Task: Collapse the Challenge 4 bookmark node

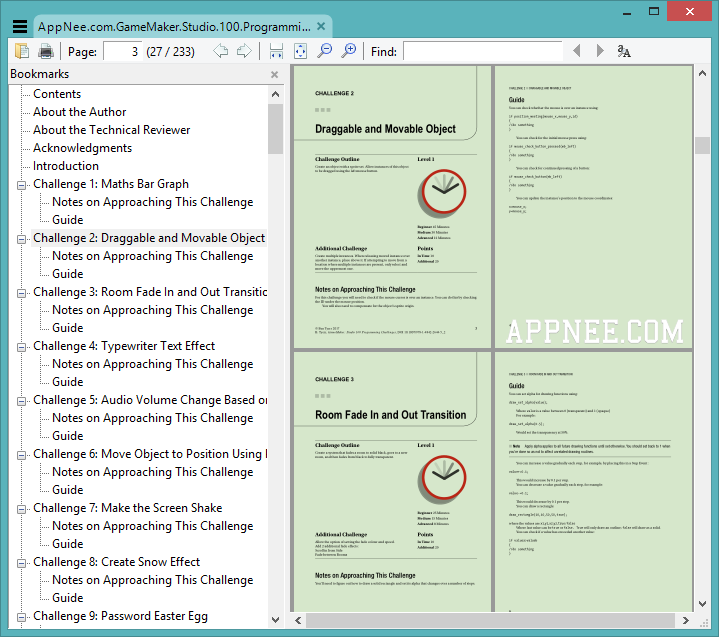Action: point(21,347)
